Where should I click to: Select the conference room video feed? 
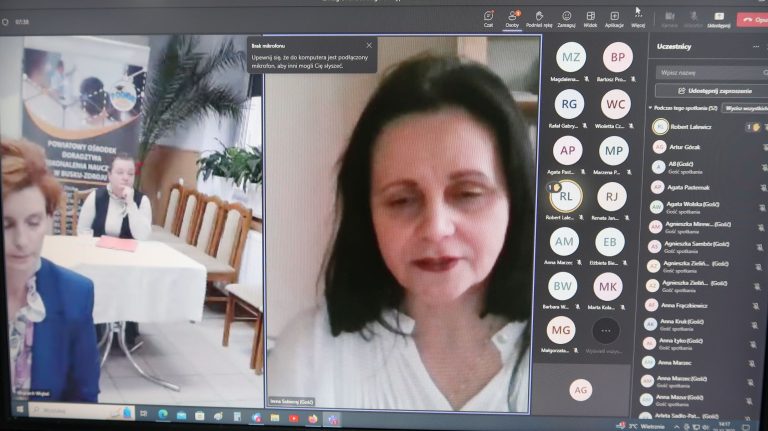click(131, 219)
